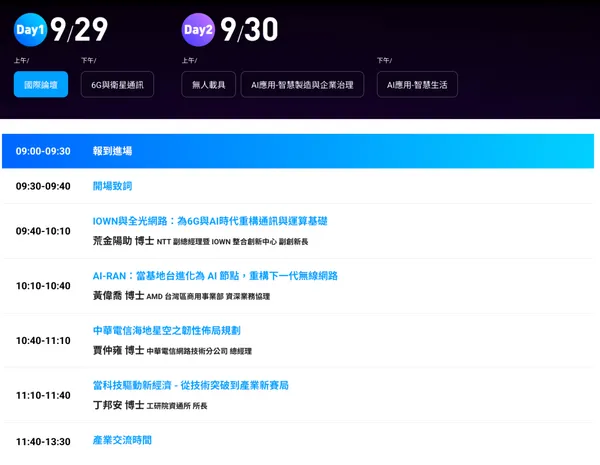600x465 pixels.
Task: Click the 9/29 date heading
Action: (79, 29)
